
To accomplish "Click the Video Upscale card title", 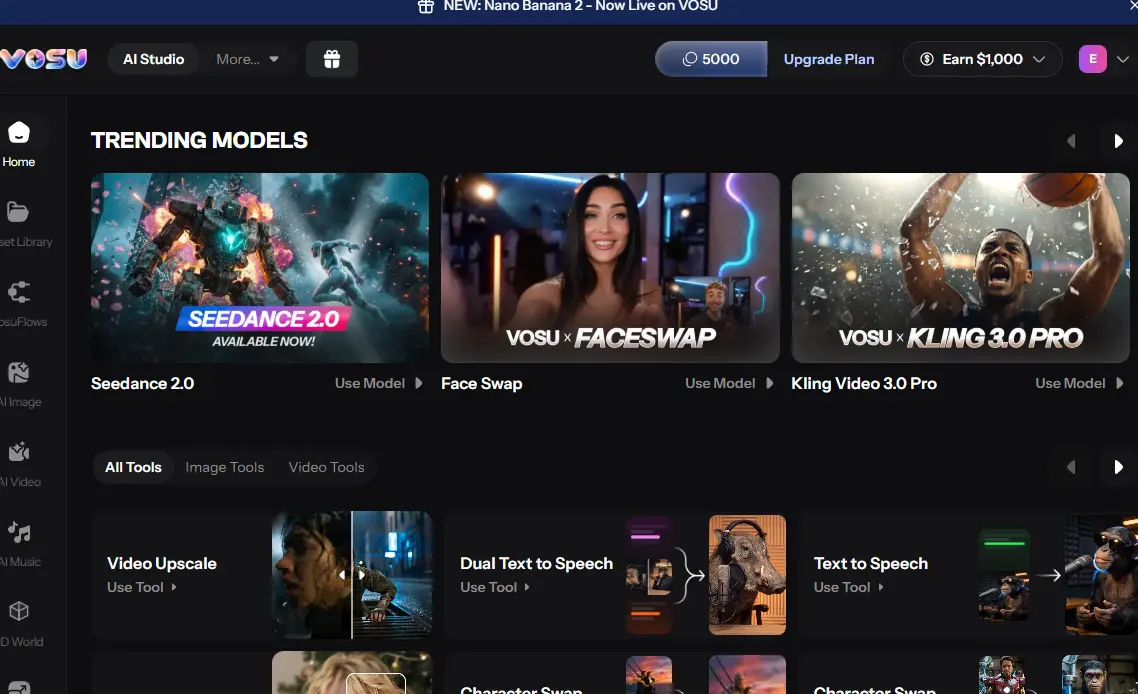I will [x=162, y=563].
